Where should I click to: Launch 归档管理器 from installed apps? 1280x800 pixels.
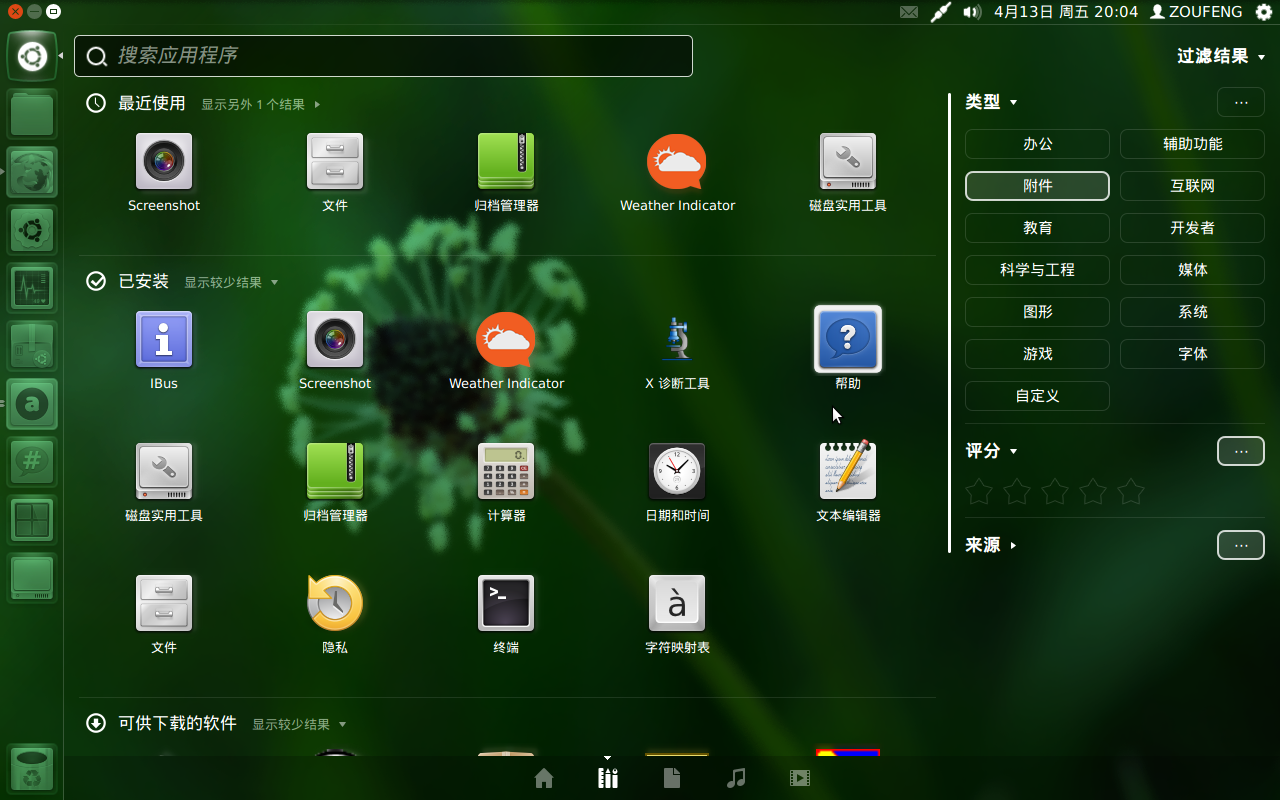pyautogui.click(x=335, y=482)
